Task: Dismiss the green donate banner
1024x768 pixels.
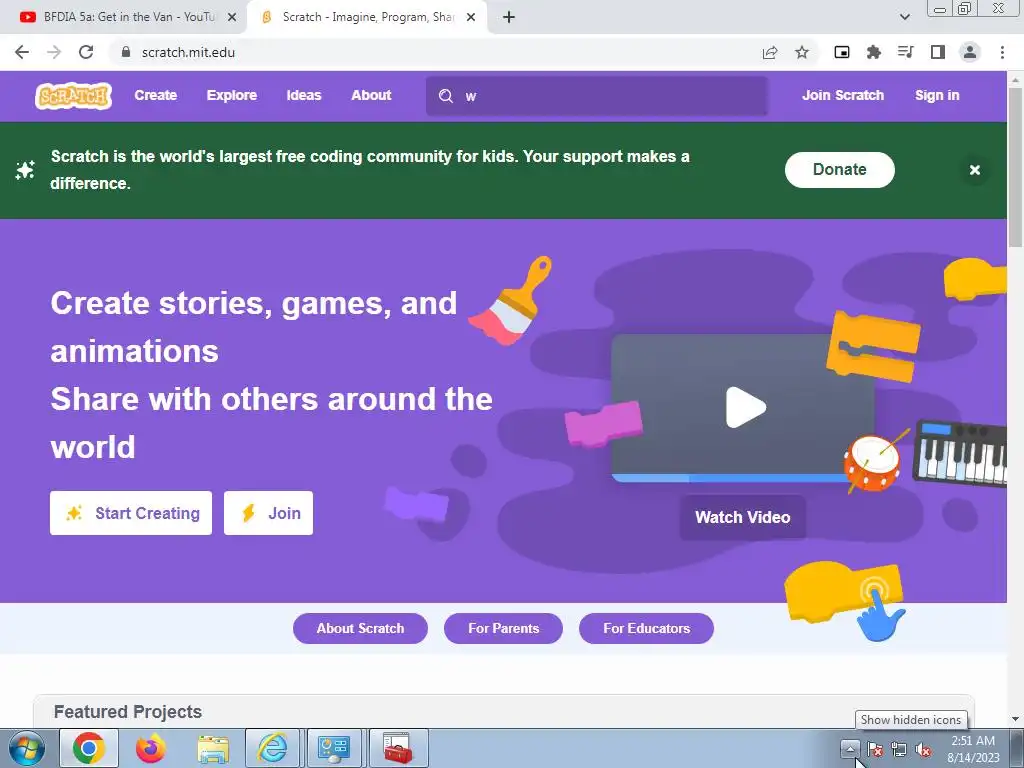Action: tap(974, 170)
